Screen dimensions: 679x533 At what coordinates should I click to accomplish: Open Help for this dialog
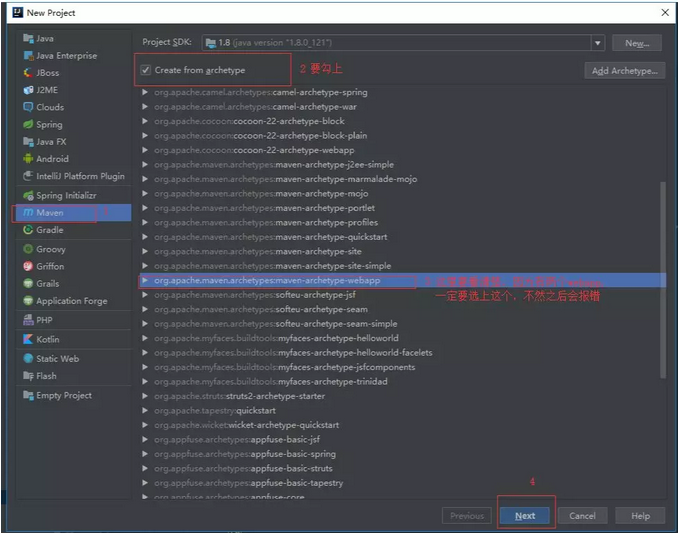(640, 516)
